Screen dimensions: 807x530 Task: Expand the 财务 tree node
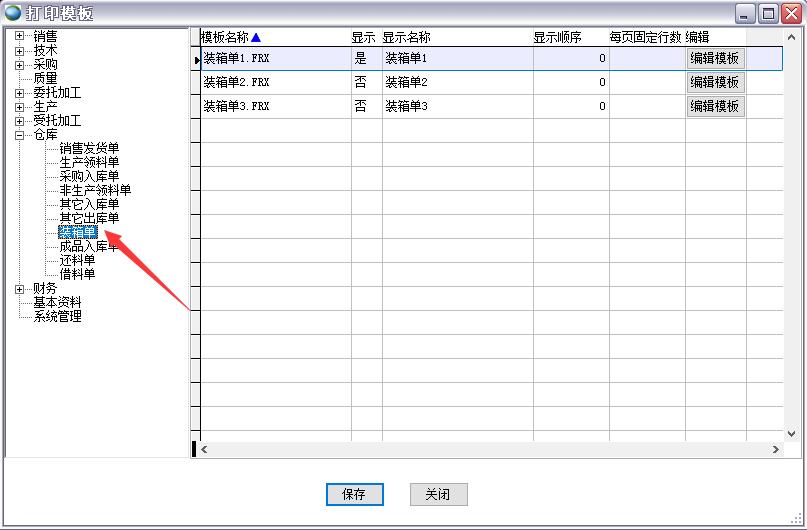20,288
